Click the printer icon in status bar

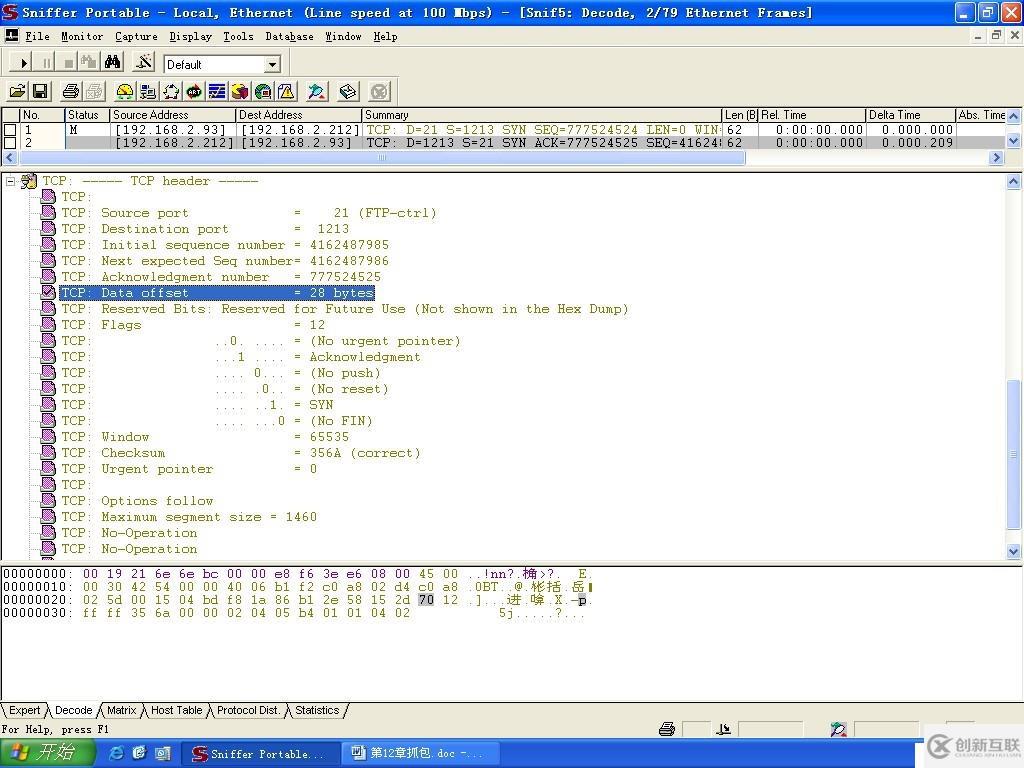[x=667, y=729]
